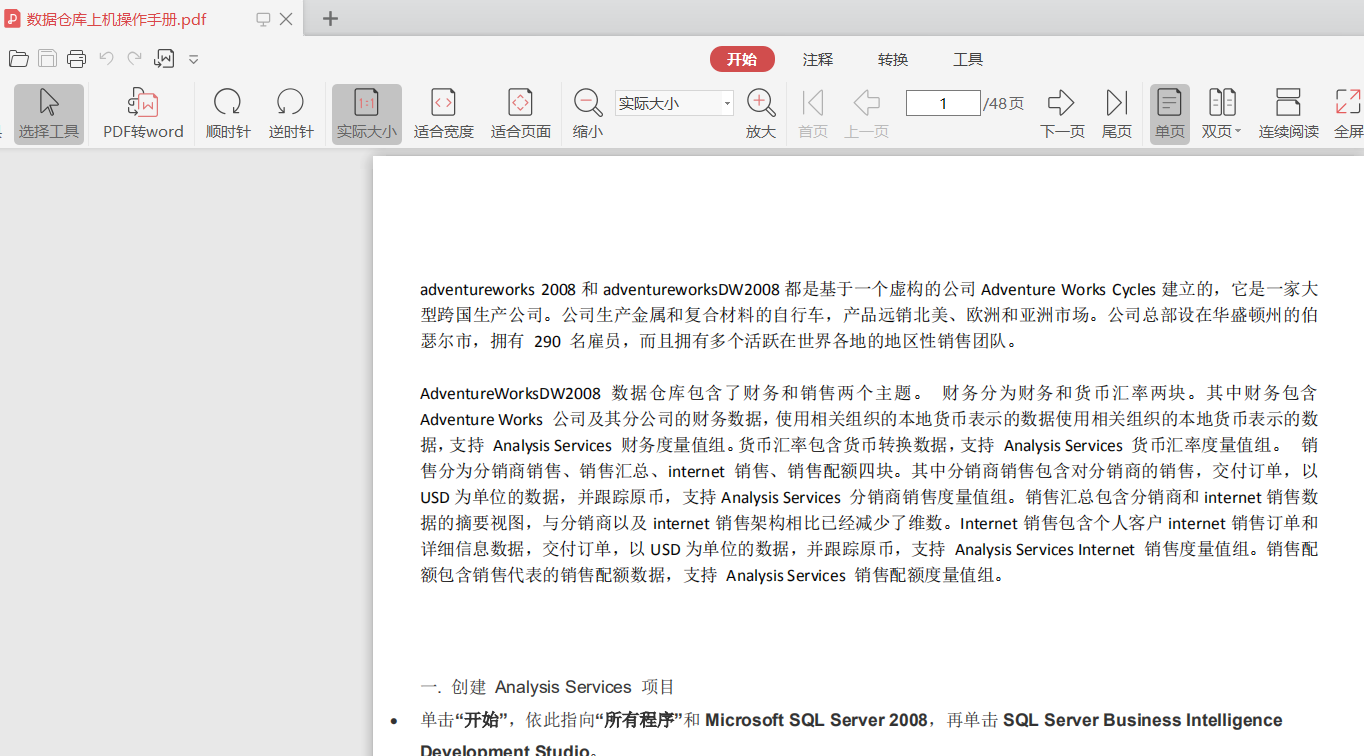Rotate page counterclockwise with 逆时针
Image resolution: width=1364 pixels, height=756 pixels.
coord(291,114)
